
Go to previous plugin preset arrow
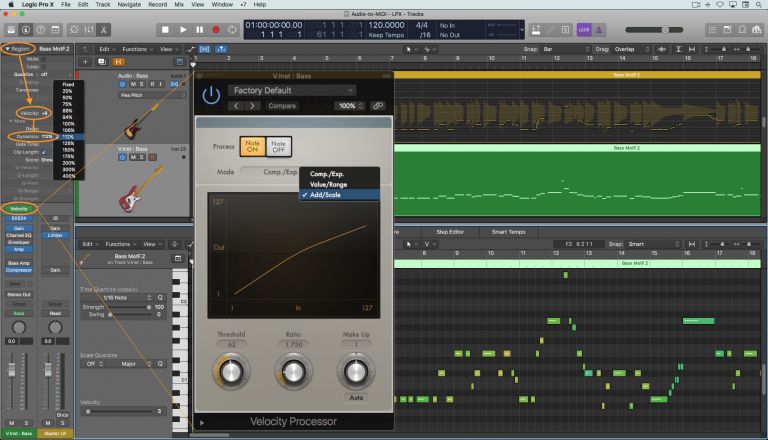point(236,106)
